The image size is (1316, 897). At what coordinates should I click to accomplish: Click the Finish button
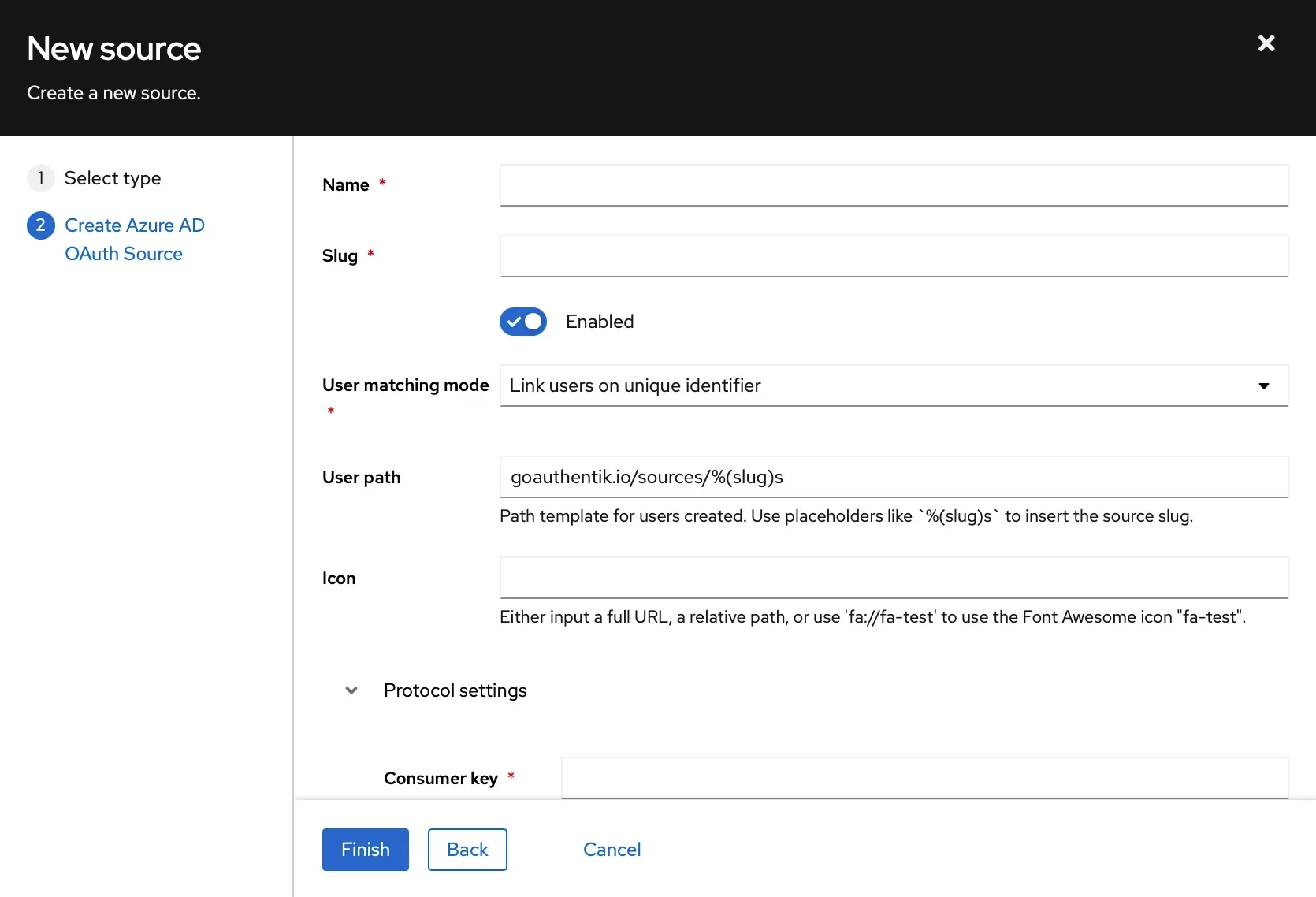tap(366, 850)
